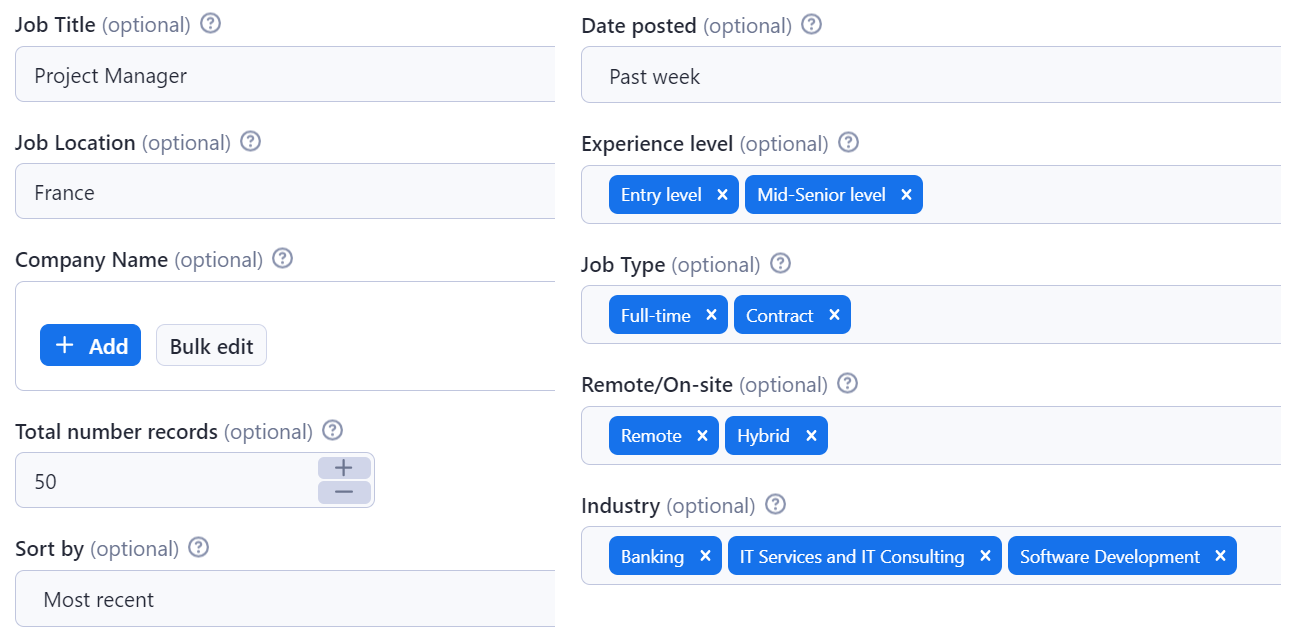Click the help icon next to Experience level
1291x637 pixels.
point(847,142)
